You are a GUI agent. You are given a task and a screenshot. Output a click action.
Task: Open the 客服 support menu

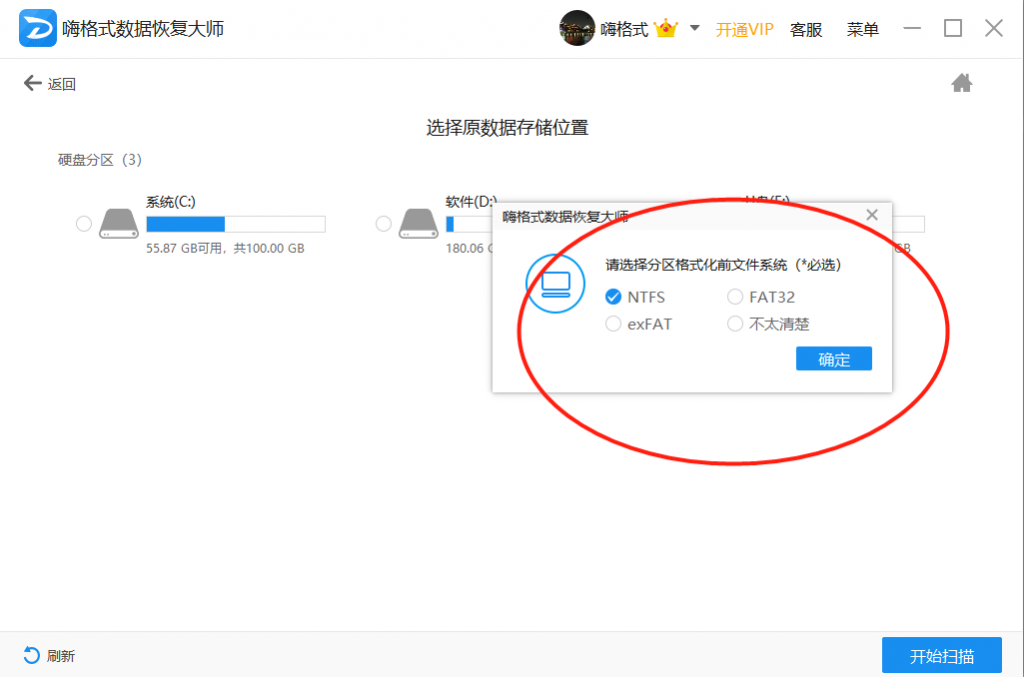point(806,29)
